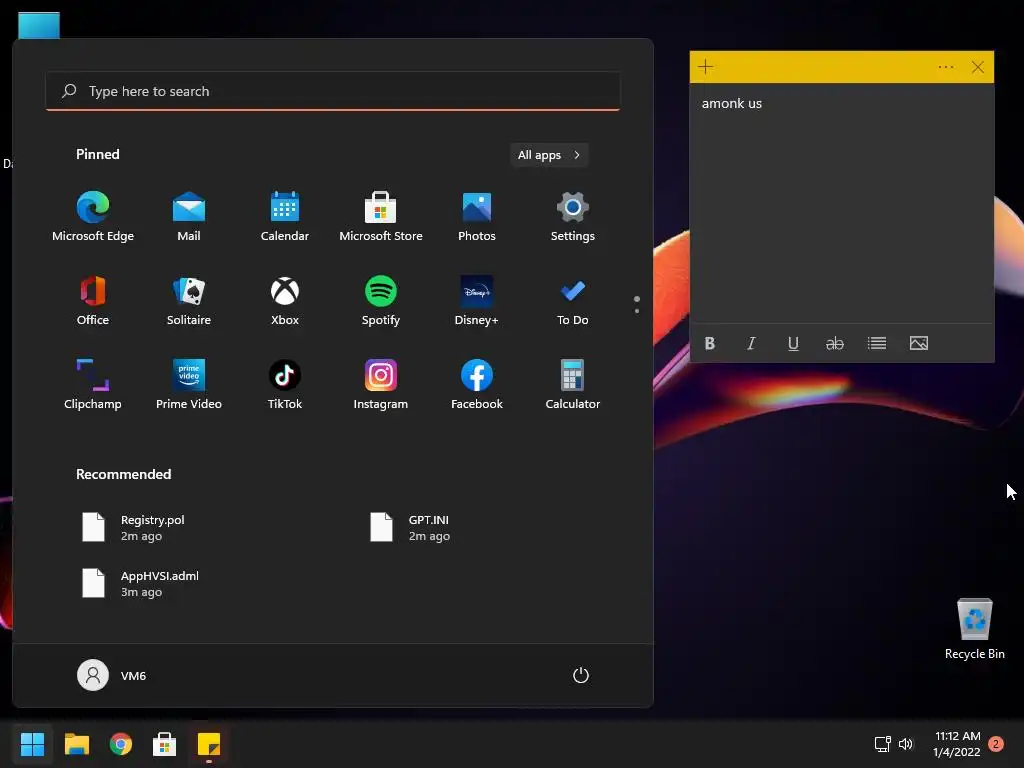The image size is (1024, 768).
Task: Launch TikTok from pinned apps
Action: tap(285, 385)
